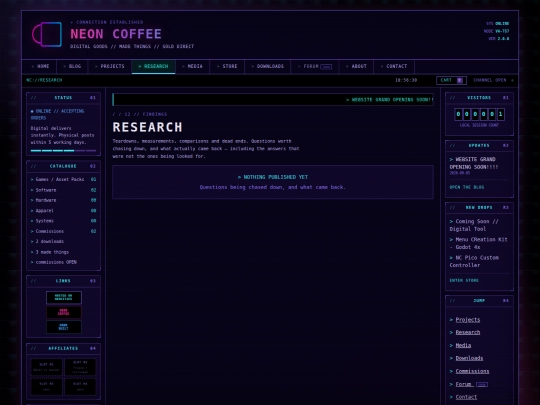This screenshot has height=405, width=540.
Task: Click the Nothing Published Yet notice
Action: 273,182
